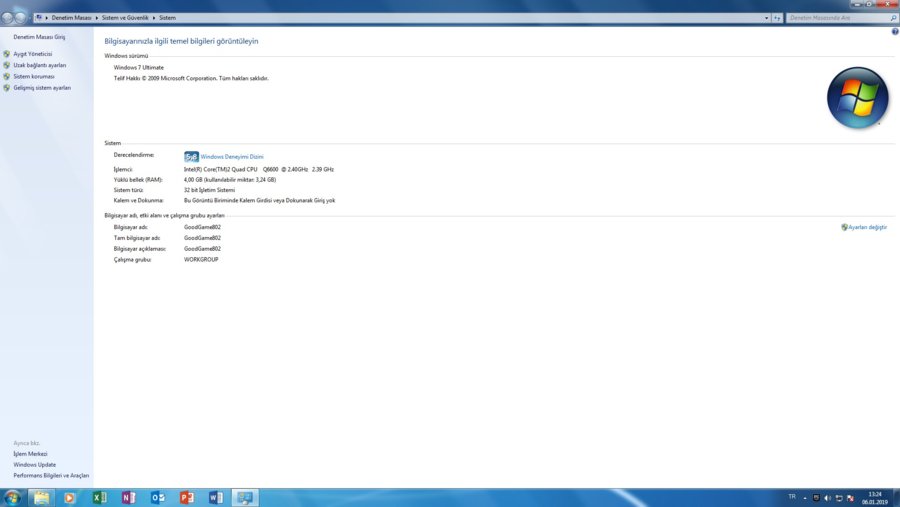Expand the arrow after Denetim Masası breadcrumb
Screen dimensions: 900x507
point(96,18)
